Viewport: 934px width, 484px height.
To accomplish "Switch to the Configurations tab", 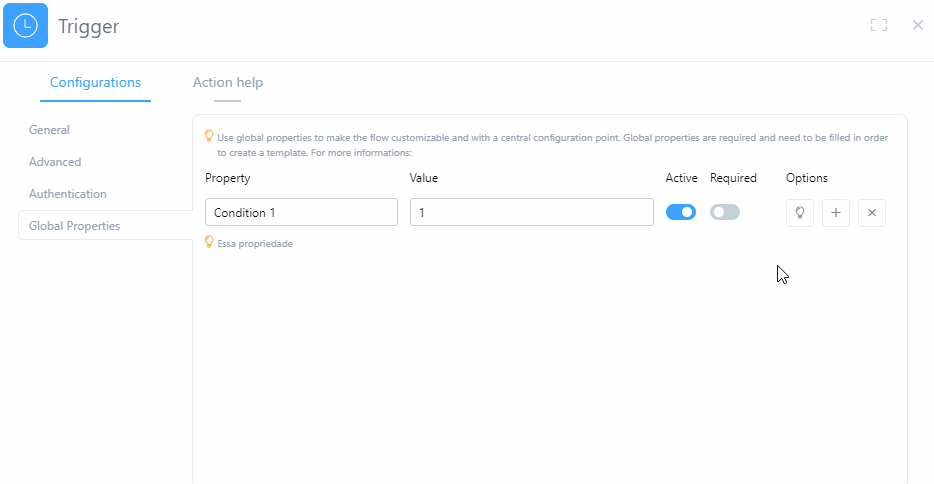I will tap(95, 83).
